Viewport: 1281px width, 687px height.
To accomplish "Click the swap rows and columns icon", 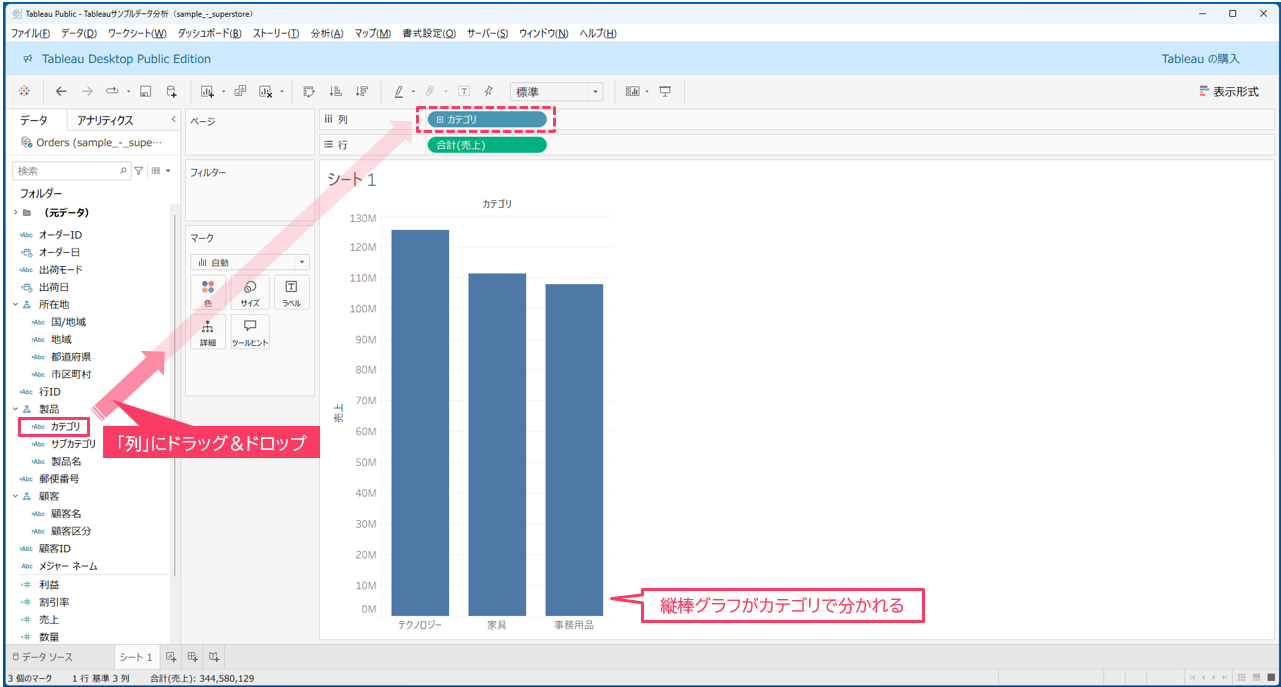I will 309,91.
